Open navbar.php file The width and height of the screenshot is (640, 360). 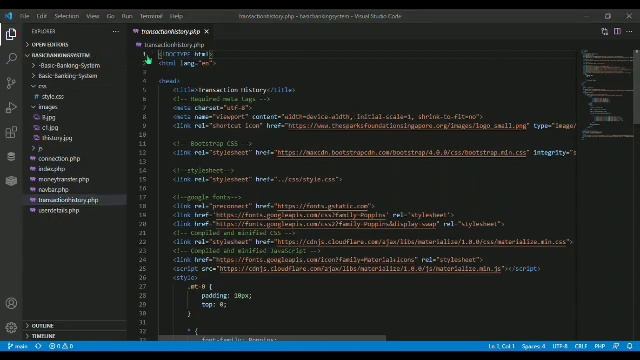[74, 189]
